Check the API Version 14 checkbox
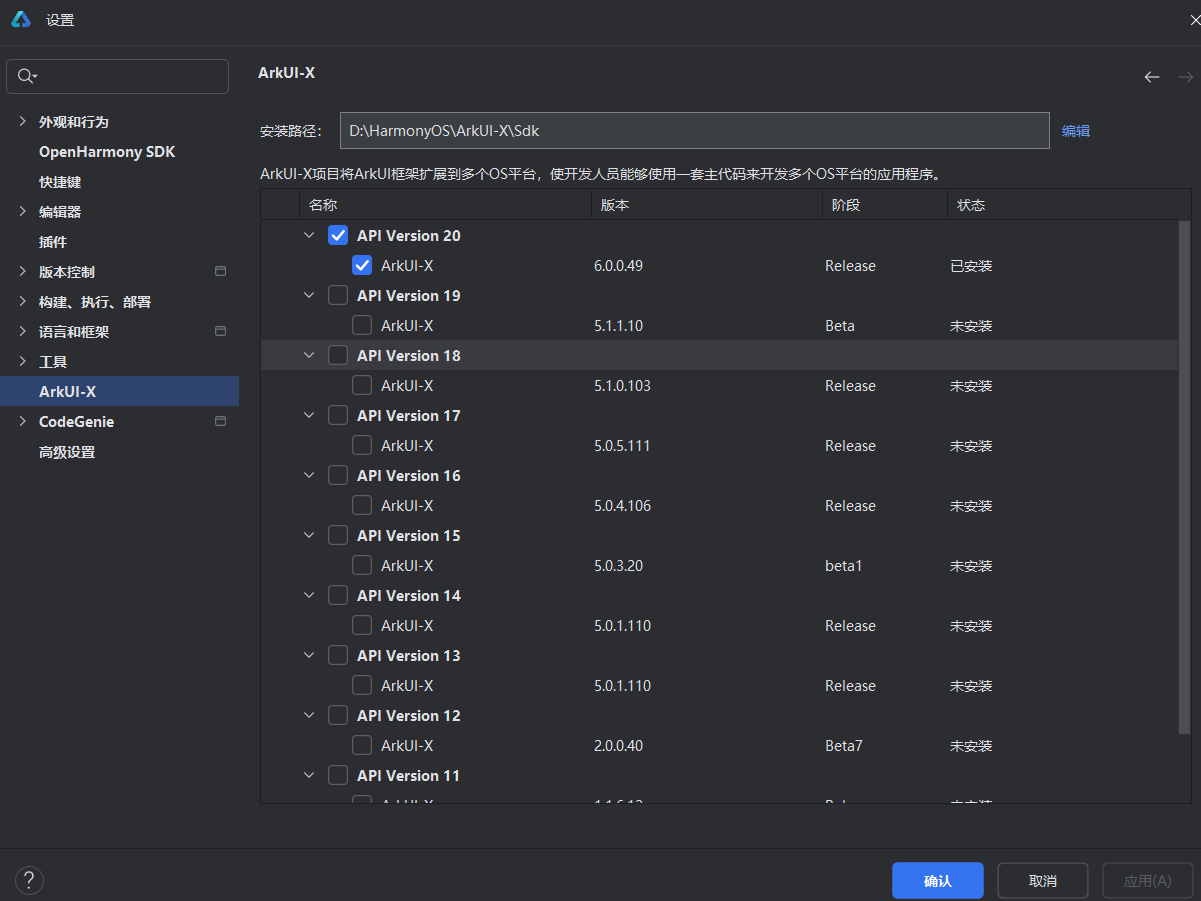 (x=338, y=596)
